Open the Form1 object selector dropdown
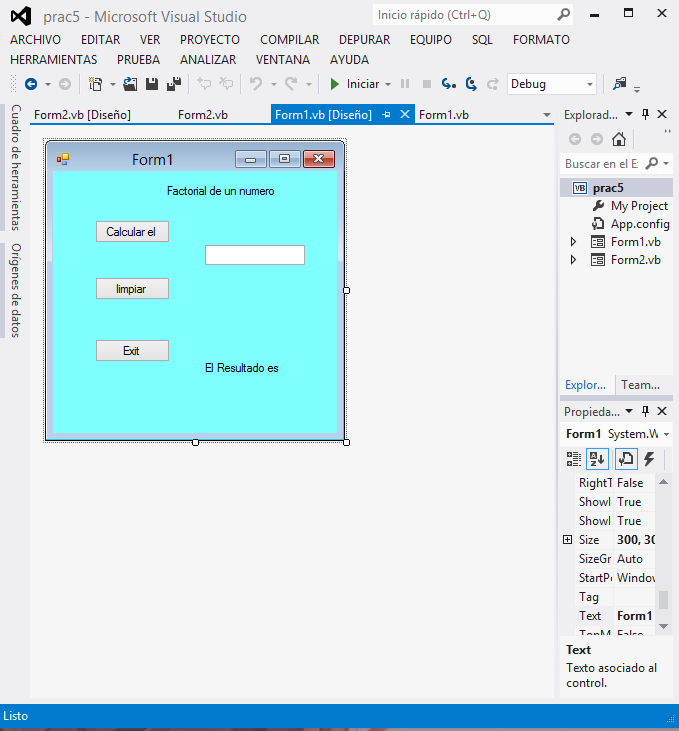Image resolution: width=679 pixels, height=731 pixels. point(666,434)
